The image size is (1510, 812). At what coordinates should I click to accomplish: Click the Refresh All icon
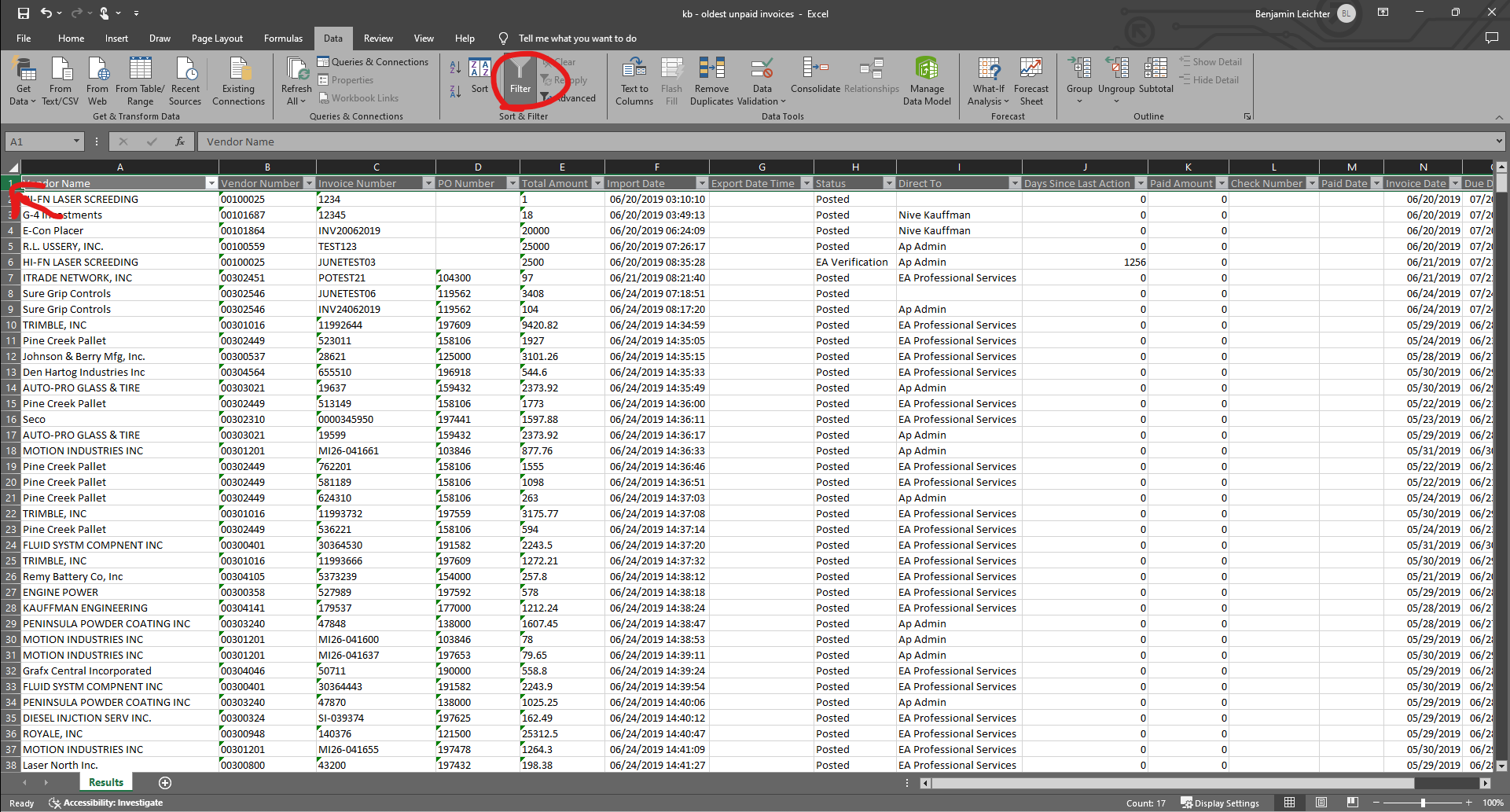point(297,69)
